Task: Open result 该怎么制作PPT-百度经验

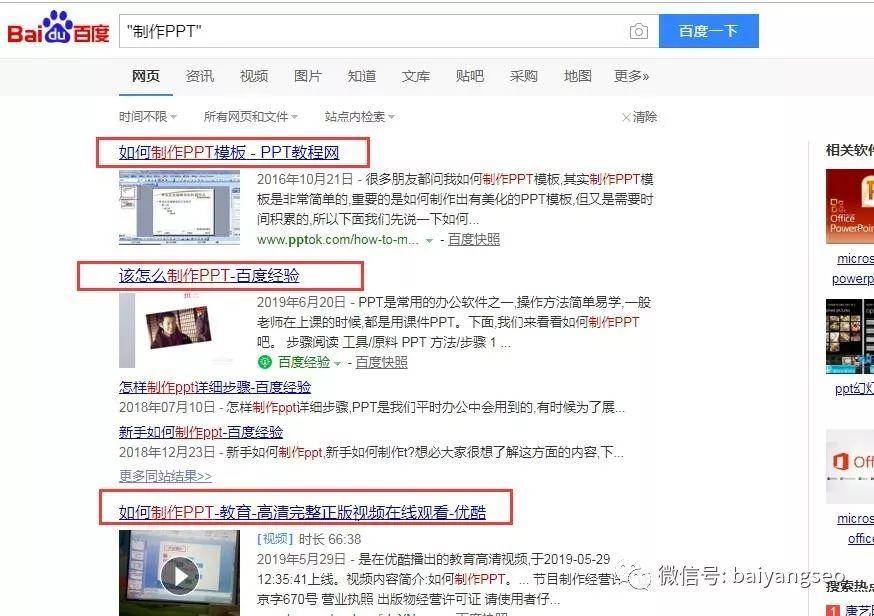Action: coord(209,275)
